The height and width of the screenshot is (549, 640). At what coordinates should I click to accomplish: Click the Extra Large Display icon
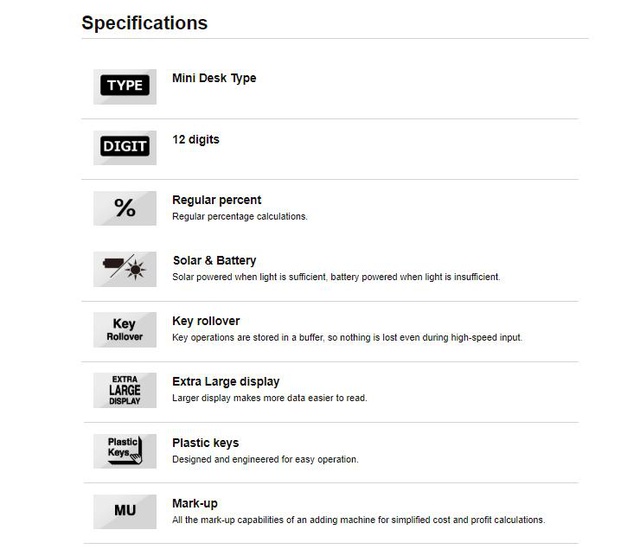pos(125,390)
